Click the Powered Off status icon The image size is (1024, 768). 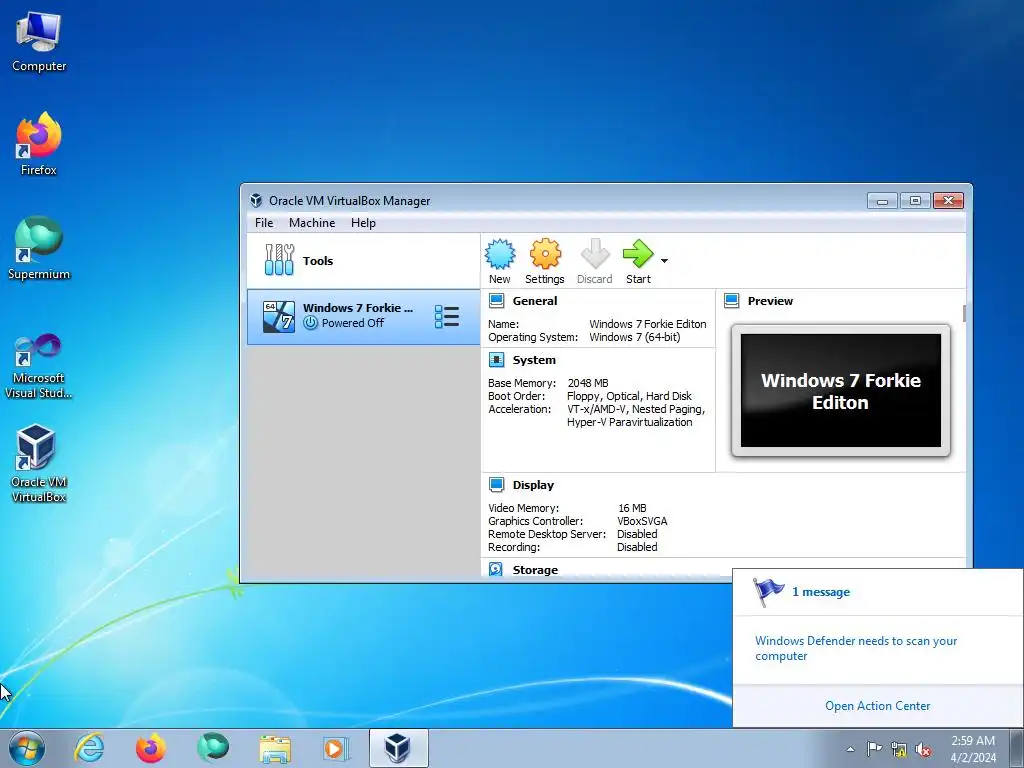pos(310,323)
